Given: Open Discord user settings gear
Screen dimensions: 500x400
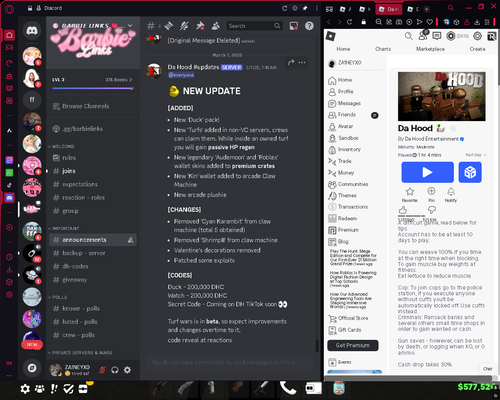Looking at the screenshot, I should pyautogui.click(x=127, y=370).
